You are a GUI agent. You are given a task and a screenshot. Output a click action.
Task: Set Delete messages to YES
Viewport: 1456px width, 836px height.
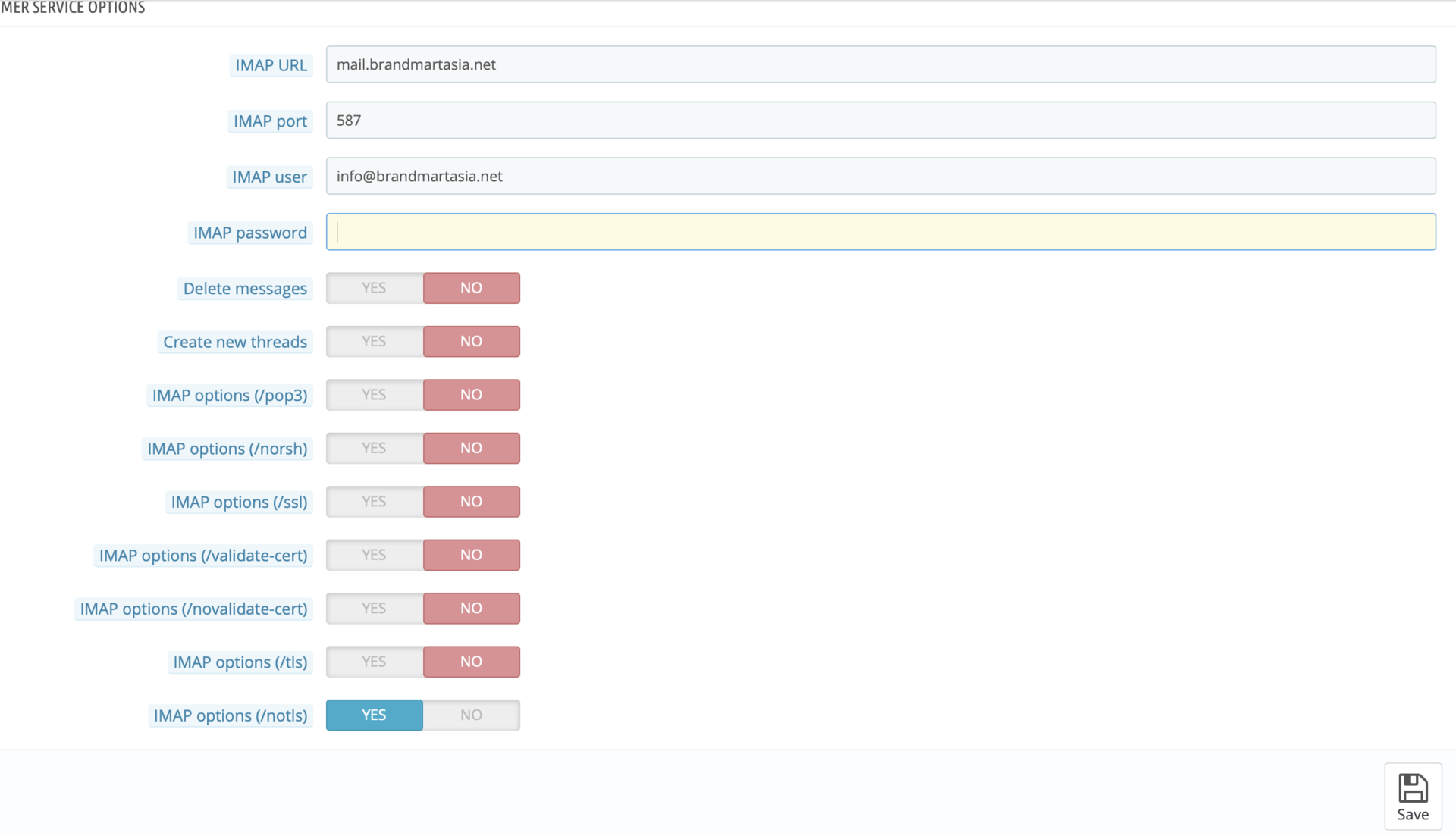[x=374, y=288]
